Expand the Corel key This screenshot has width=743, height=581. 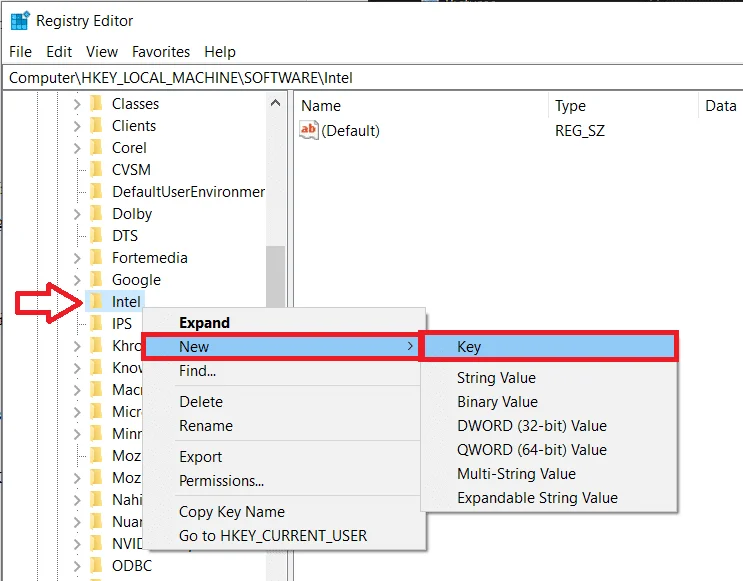[77, 148]
